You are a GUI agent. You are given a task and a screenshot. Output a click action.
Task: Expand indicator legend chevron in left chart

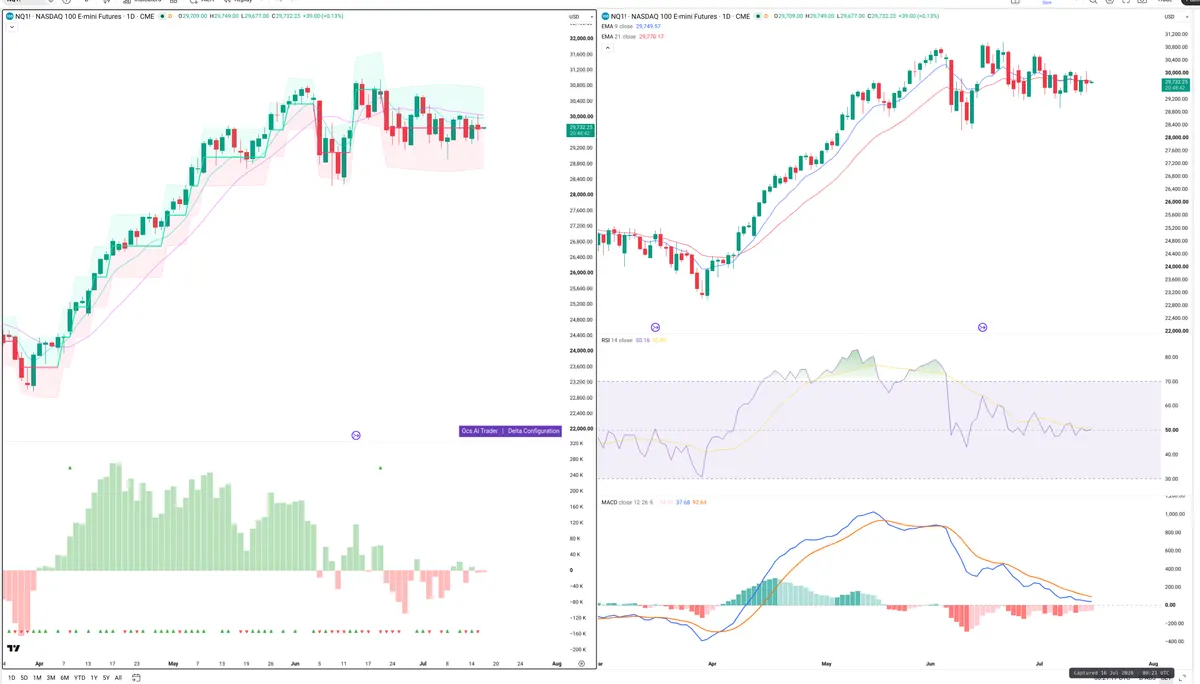11,27
